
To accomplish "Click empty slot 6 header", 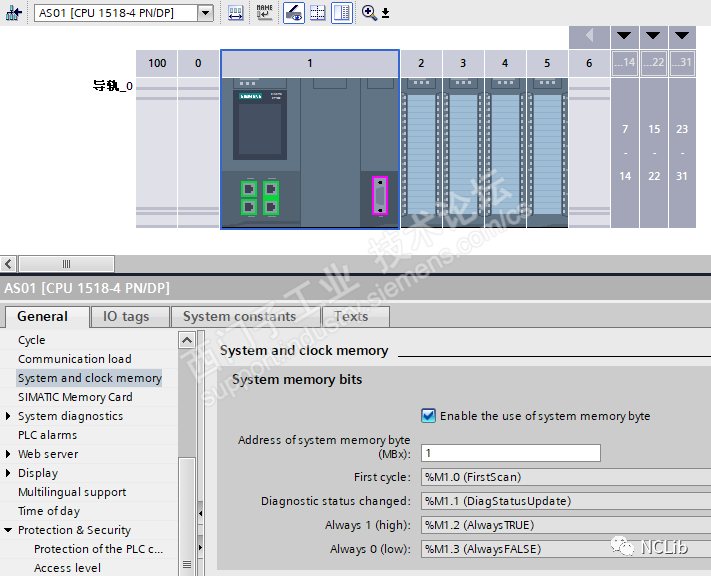I will (589, 63).
